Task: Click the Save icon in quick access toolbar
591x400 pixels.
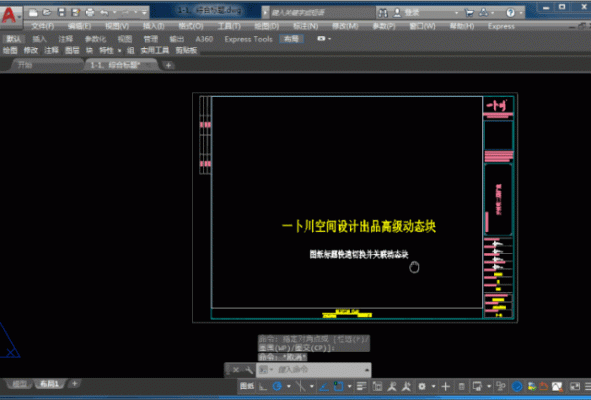Action: click(61, 12)
